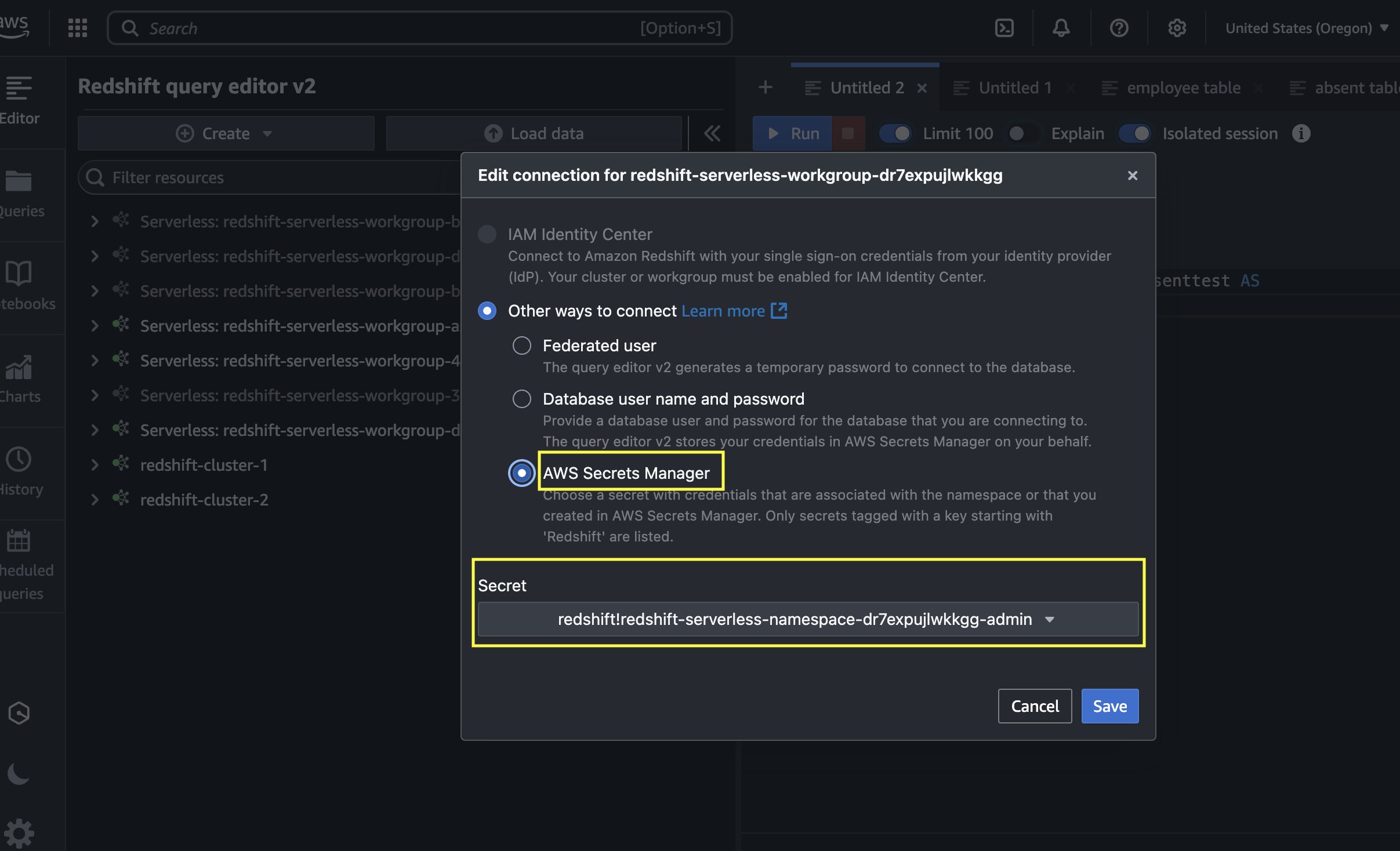Open the Secret selection dropdown
1400x851 pixels.
807,619
